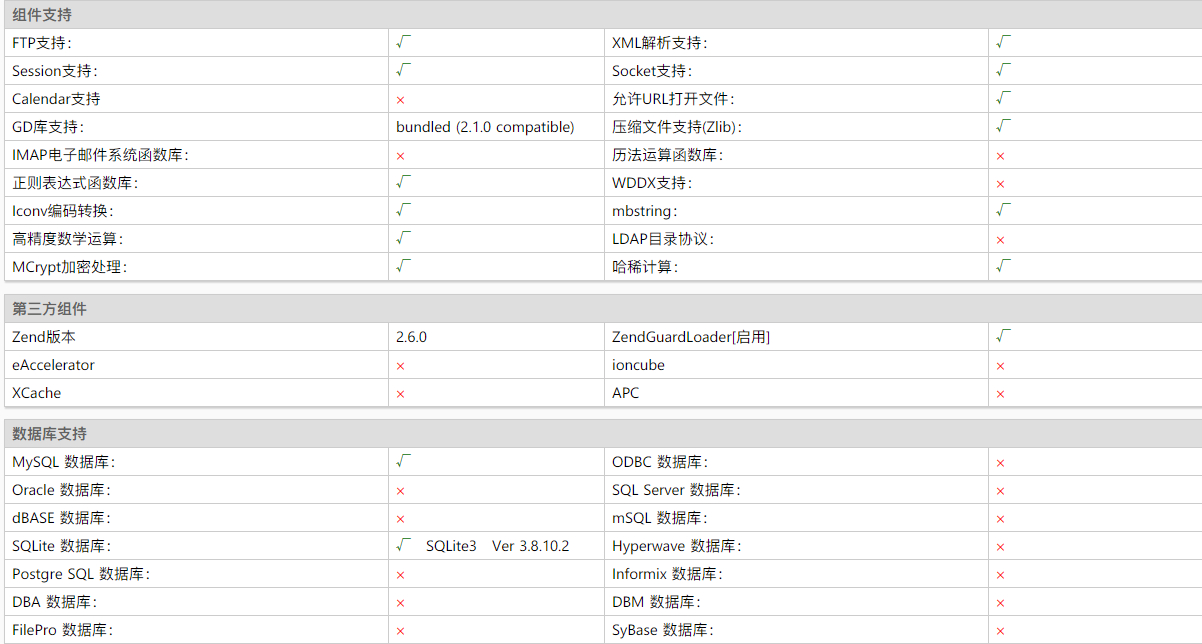
Task: Click the check mark for XML解析支持
Action: 1003,43
